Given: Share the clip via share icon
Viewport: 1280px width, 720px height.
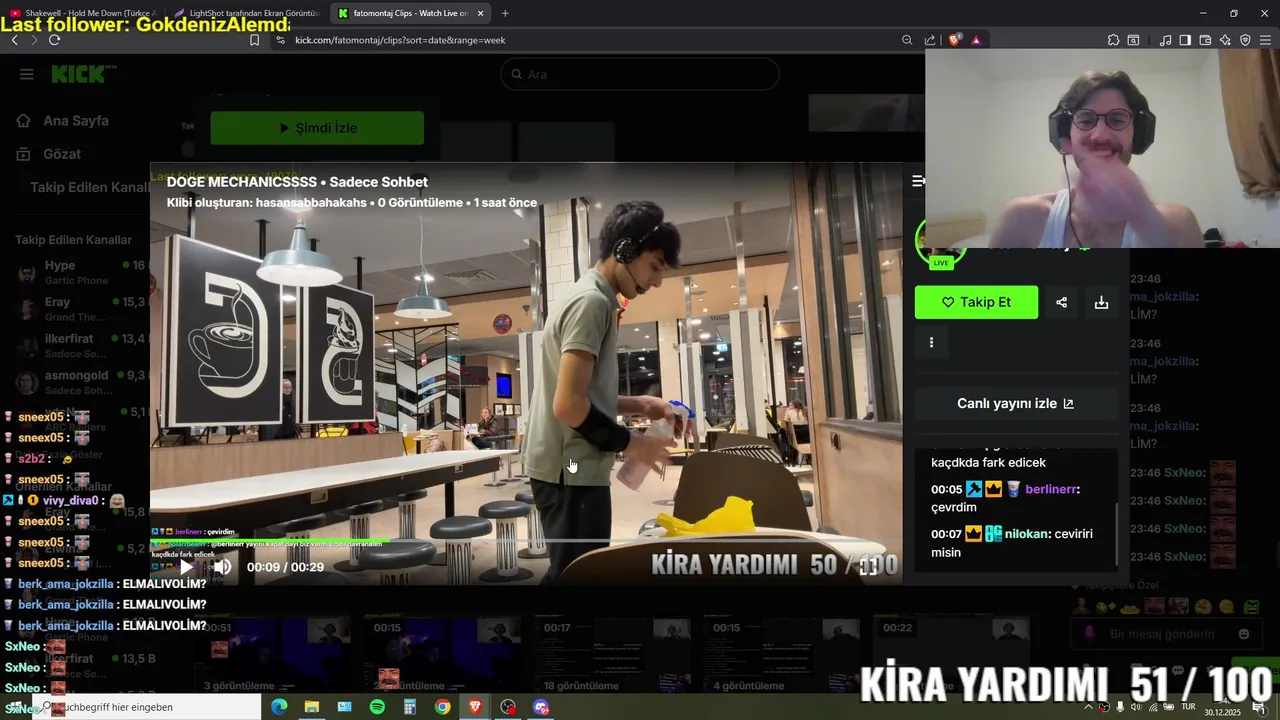Looking at the screenshot, I should [1062, 302].
